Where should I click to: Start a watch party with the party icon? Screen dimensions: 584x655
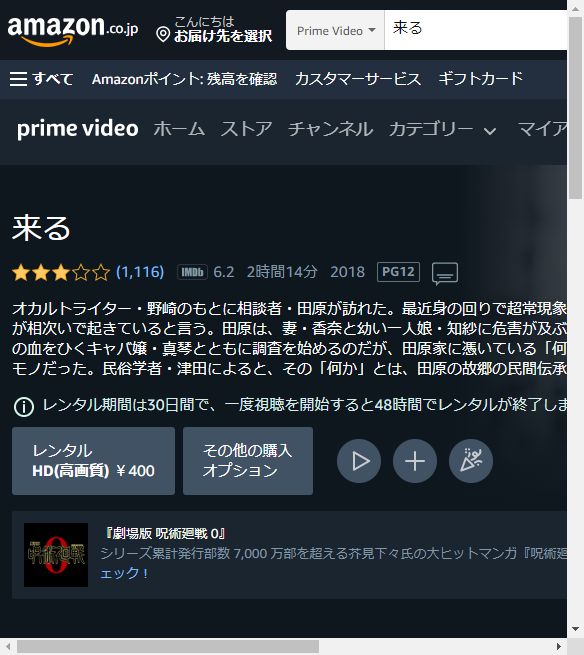(x=471, y=461)
